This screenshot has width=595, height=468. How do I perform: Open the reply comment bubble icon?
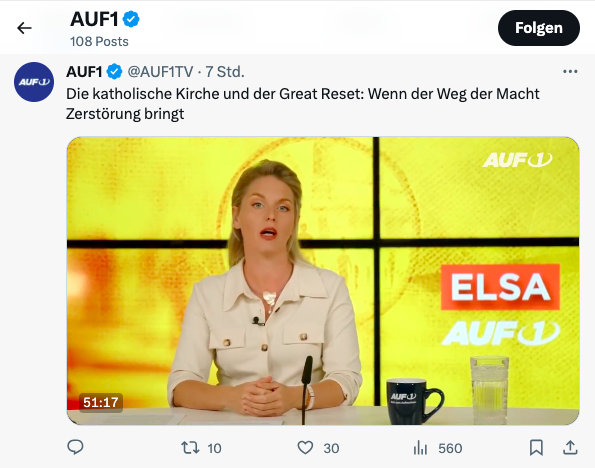pyautogui.click(x=75, y=448)
